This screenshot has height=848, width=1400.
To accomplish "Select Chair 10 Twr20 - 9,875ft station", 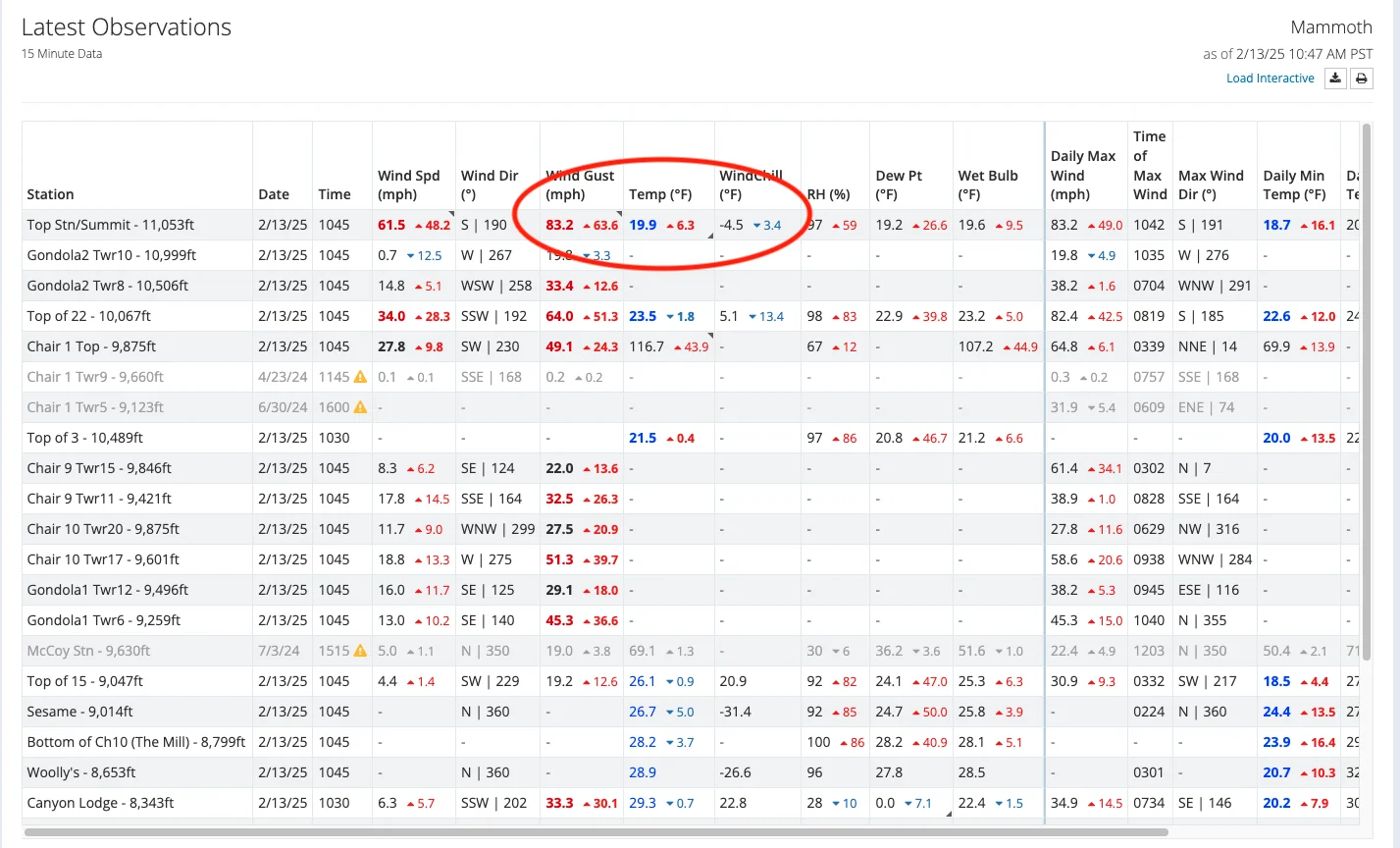I will [x=103, y=529].
